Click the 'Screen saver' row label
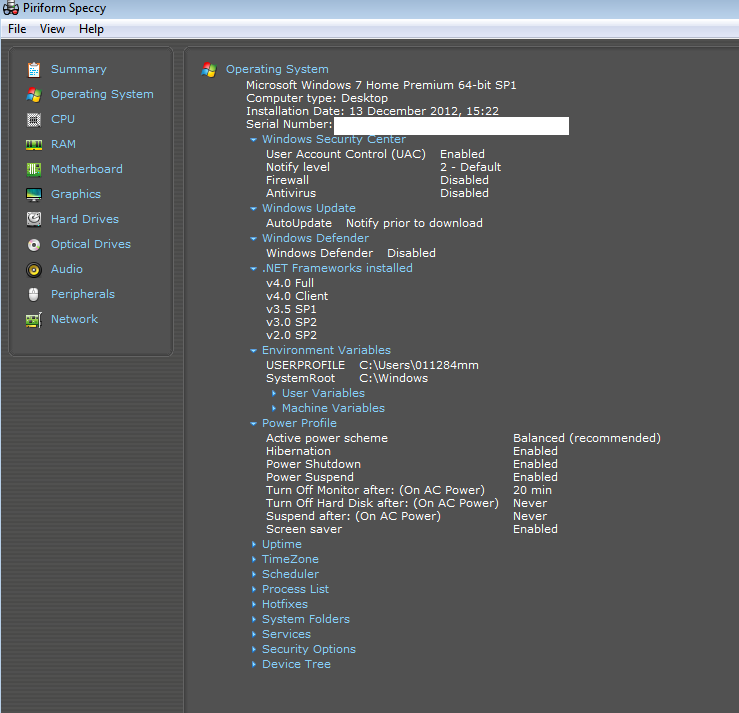This screenshot has width=739, height=713. pyautogui.click(x=304, y=529)
